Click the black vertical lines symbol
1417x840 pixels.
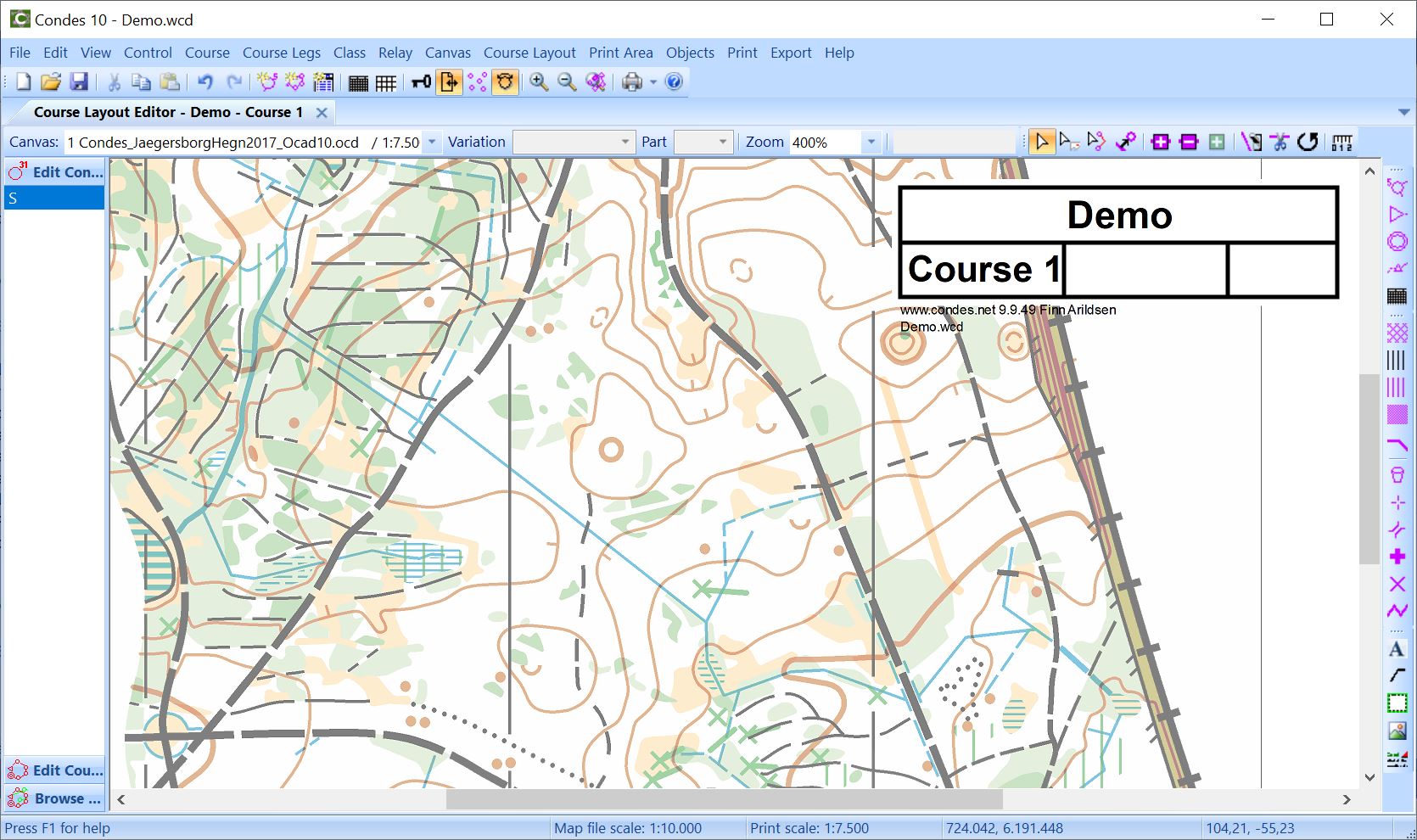tap(1397, 360)
